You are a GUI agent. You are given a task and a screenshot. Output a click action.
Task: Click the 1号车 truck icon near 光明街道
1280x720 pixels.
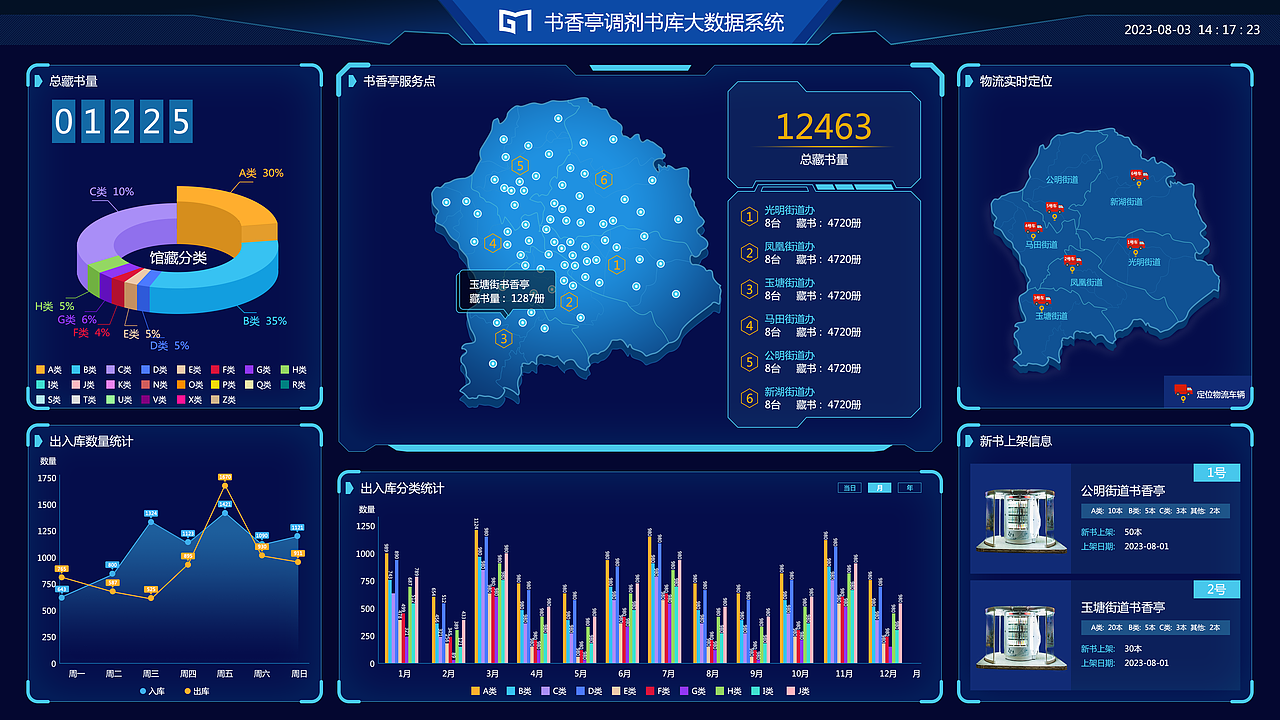coord(1135,243)
